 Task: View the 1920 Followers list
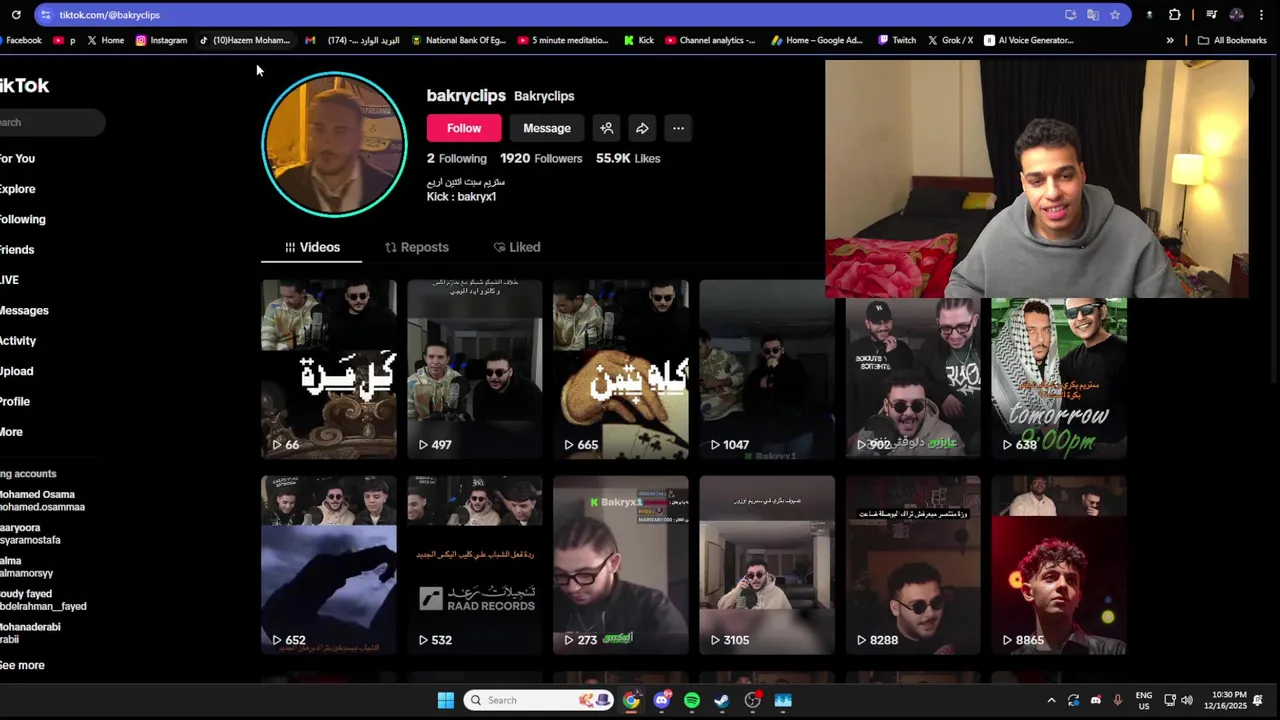pos(541,158)
